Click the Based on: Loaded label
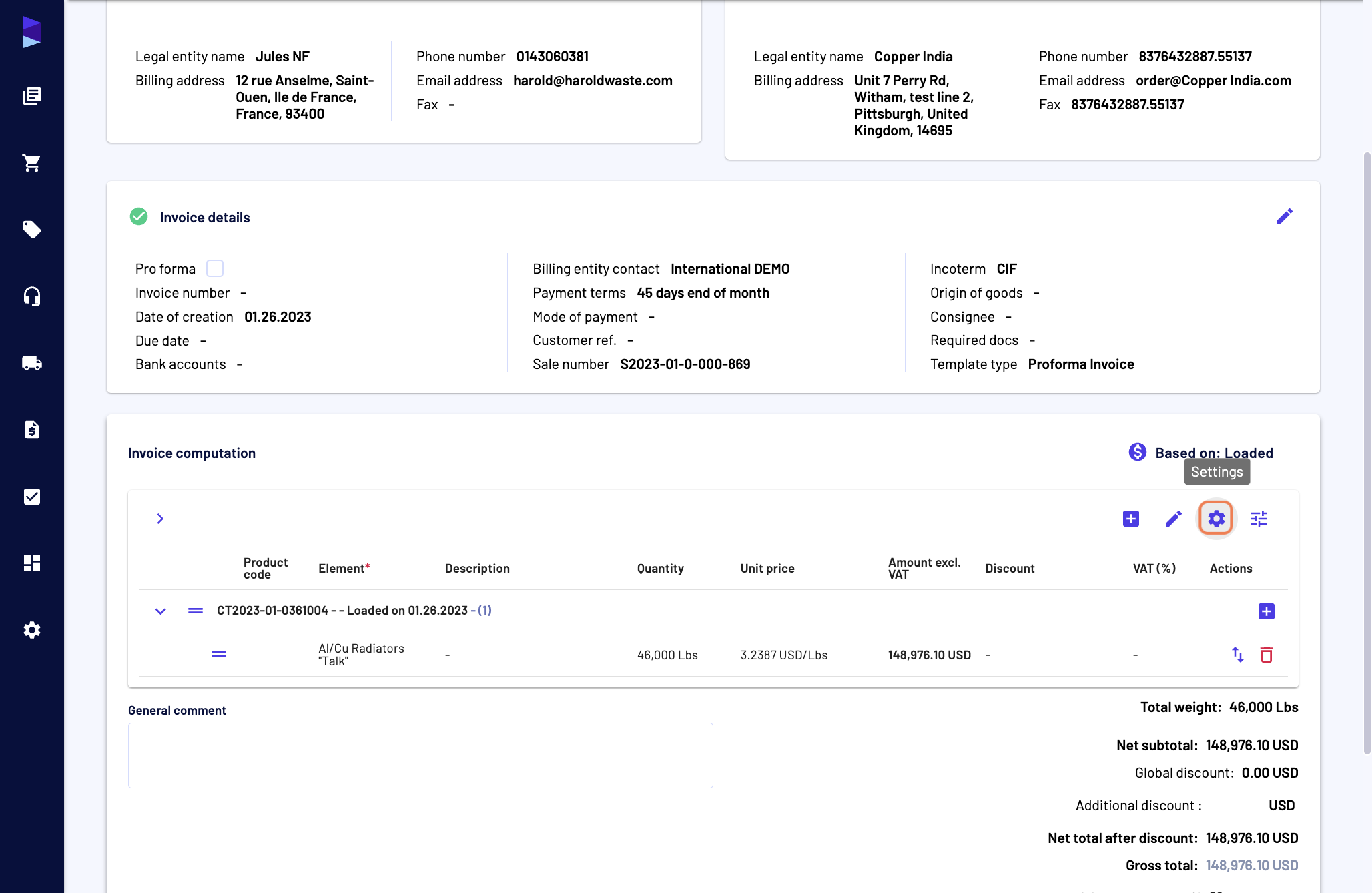 (1214, 453)
